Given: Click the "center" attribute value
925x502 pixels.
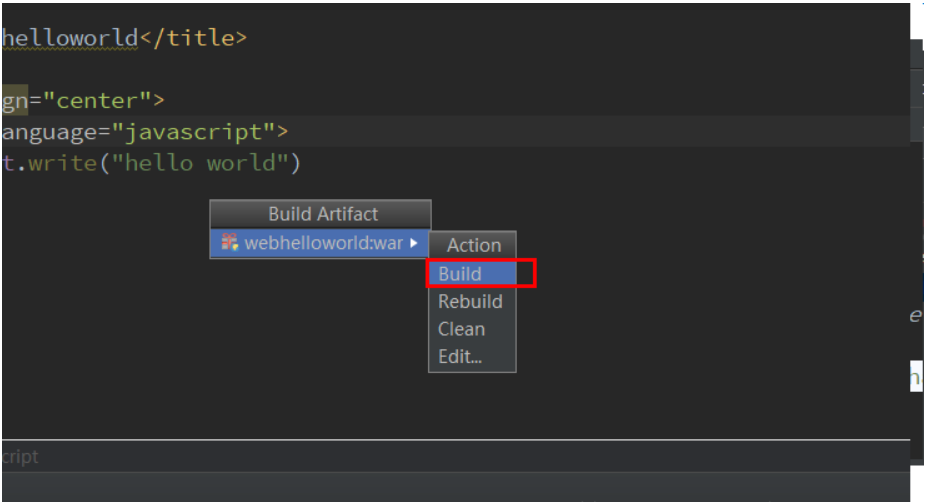Looking at the screenshot, I should coord(102,100).
